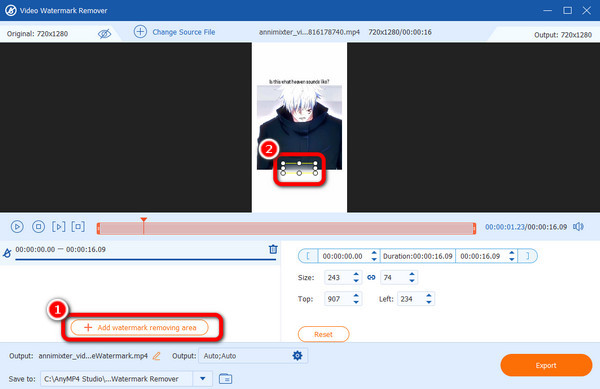600x389 pixels.
Task: Decrease the start time with down arrow
Action: [x=374, y=259]
